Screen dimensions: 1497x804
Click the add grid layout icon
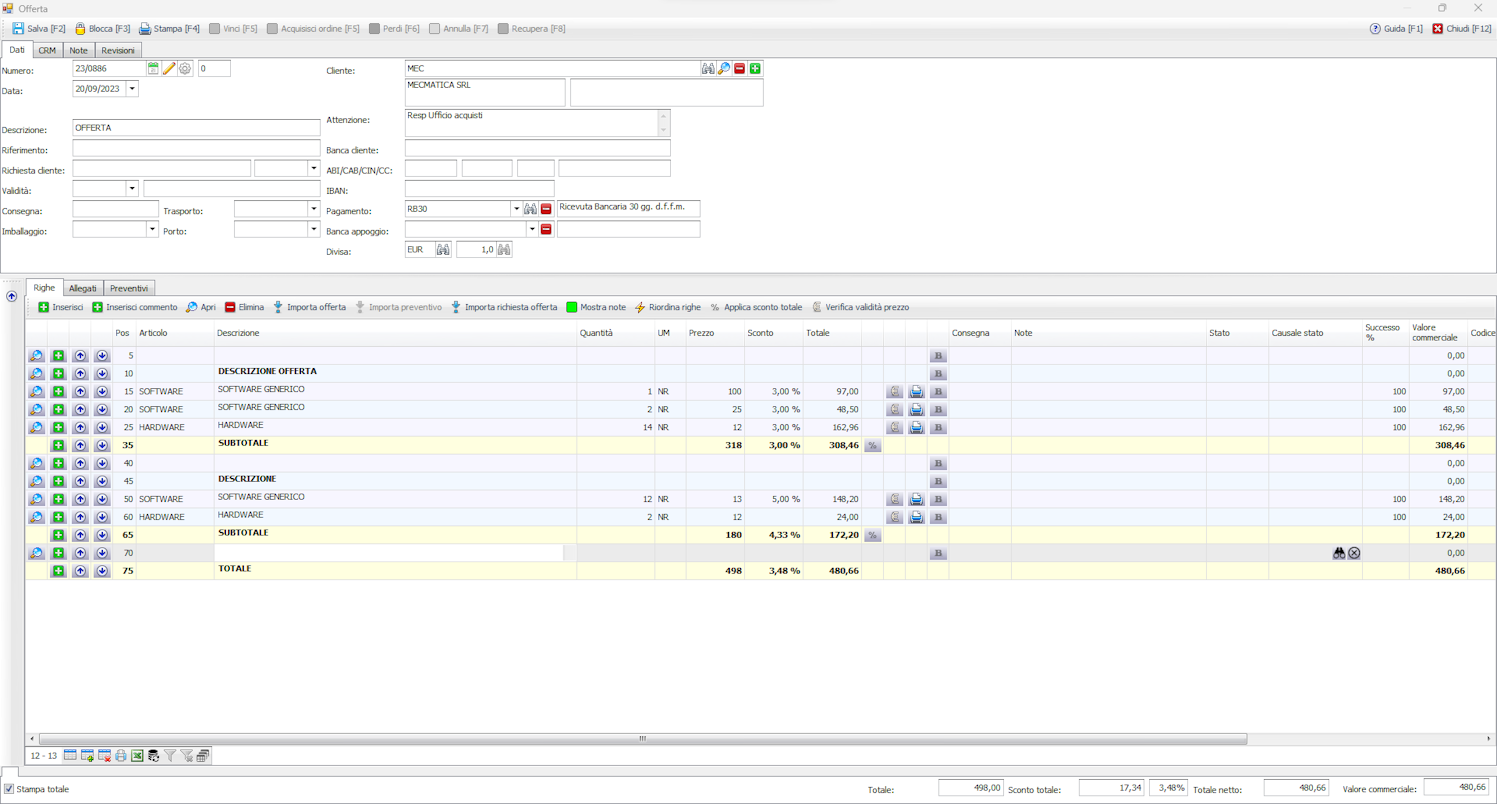click(87, 756)
